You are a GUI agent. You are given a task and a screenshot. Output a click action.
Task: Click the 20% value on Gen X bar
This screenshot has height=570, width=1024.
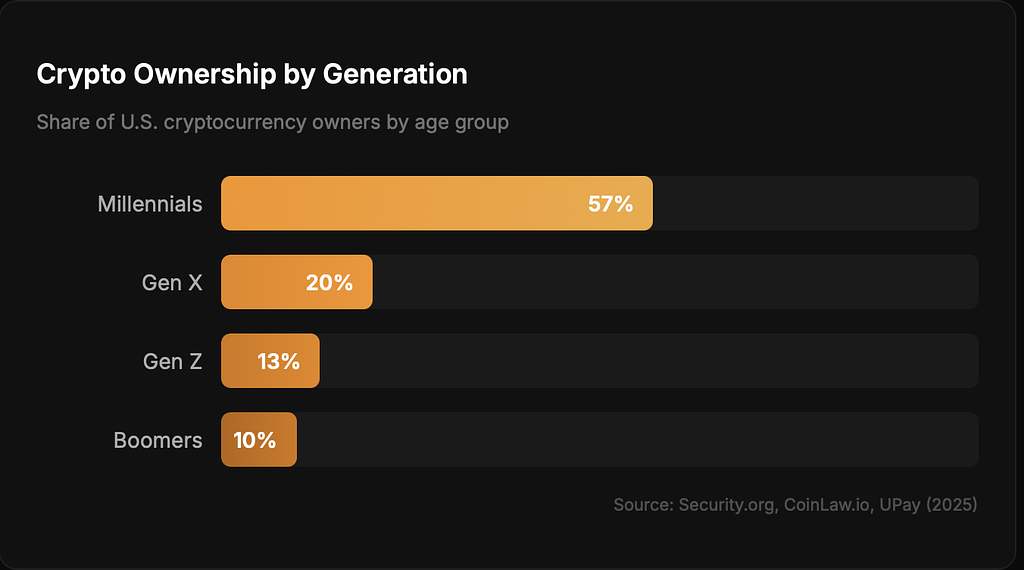(329, 283)
